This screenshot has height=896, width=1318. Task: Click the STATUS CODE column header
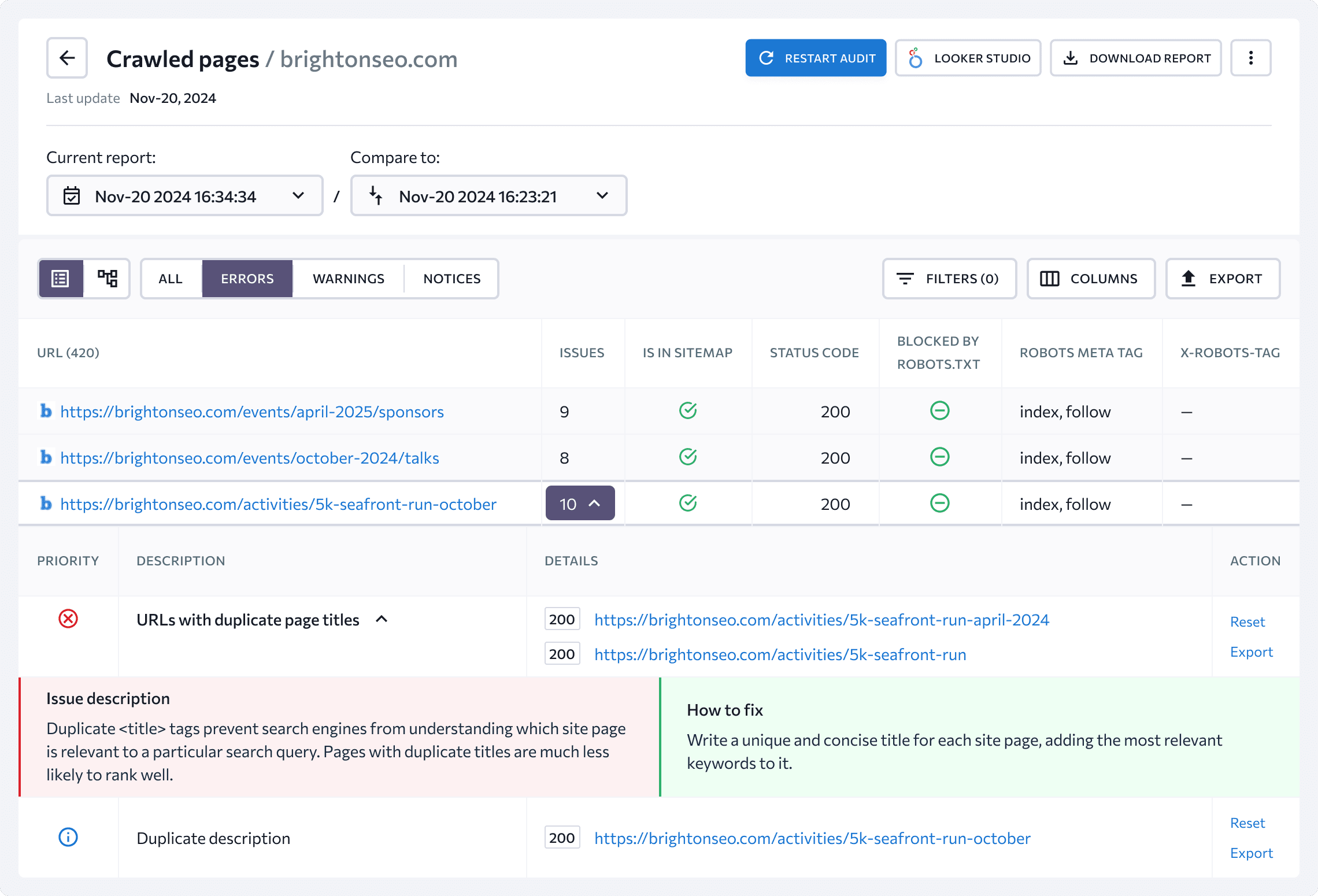point(815,353)
